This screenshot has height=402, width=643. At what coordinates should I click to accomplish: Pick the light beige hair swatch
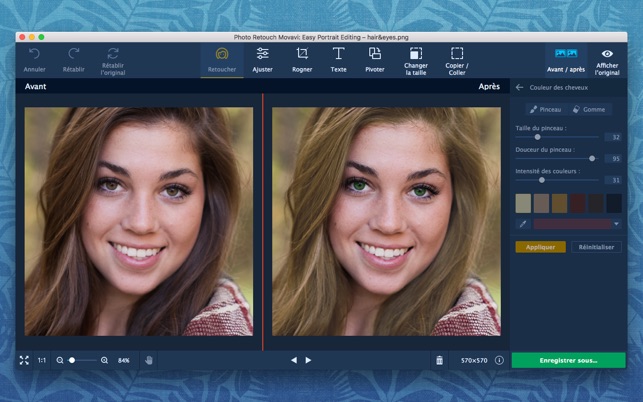[523, 203]
